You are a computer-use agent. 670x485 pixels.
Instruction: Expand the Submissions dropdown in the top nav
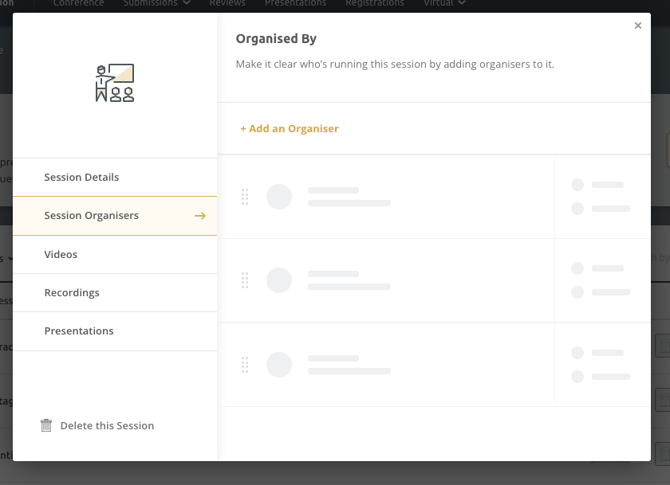157,4
